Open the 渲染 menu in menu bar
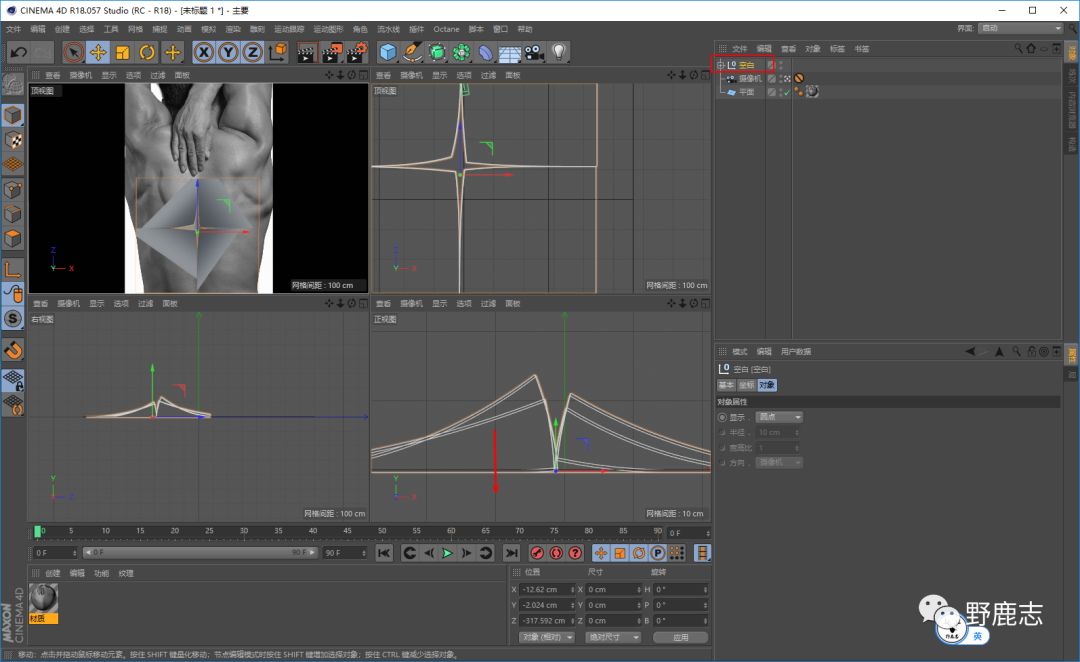Viewport: 1080px width, 662px height. [x=232, y=29]
